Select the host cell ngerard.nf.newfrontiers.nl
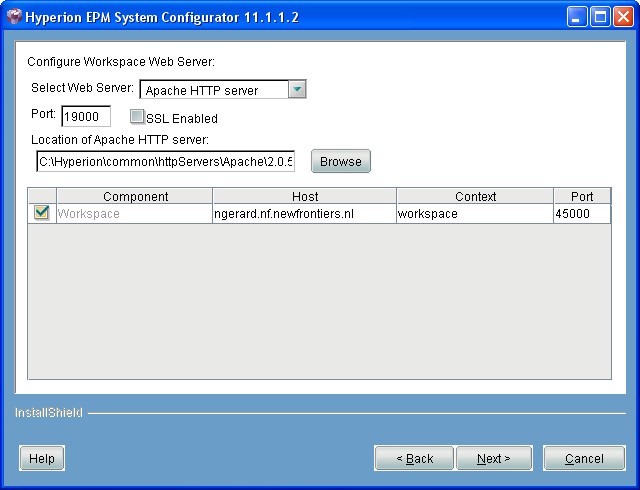 tap(304, 214)
